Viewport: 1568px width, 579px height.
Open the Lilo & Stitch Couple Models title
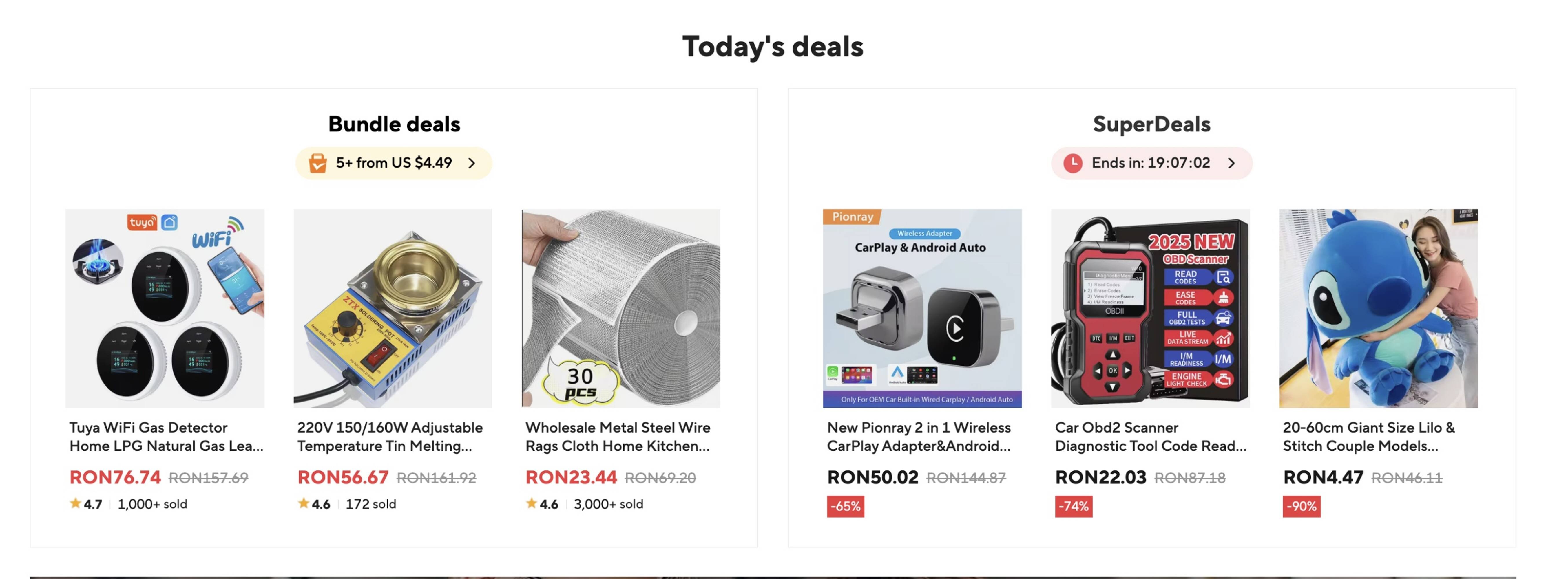1369,437
